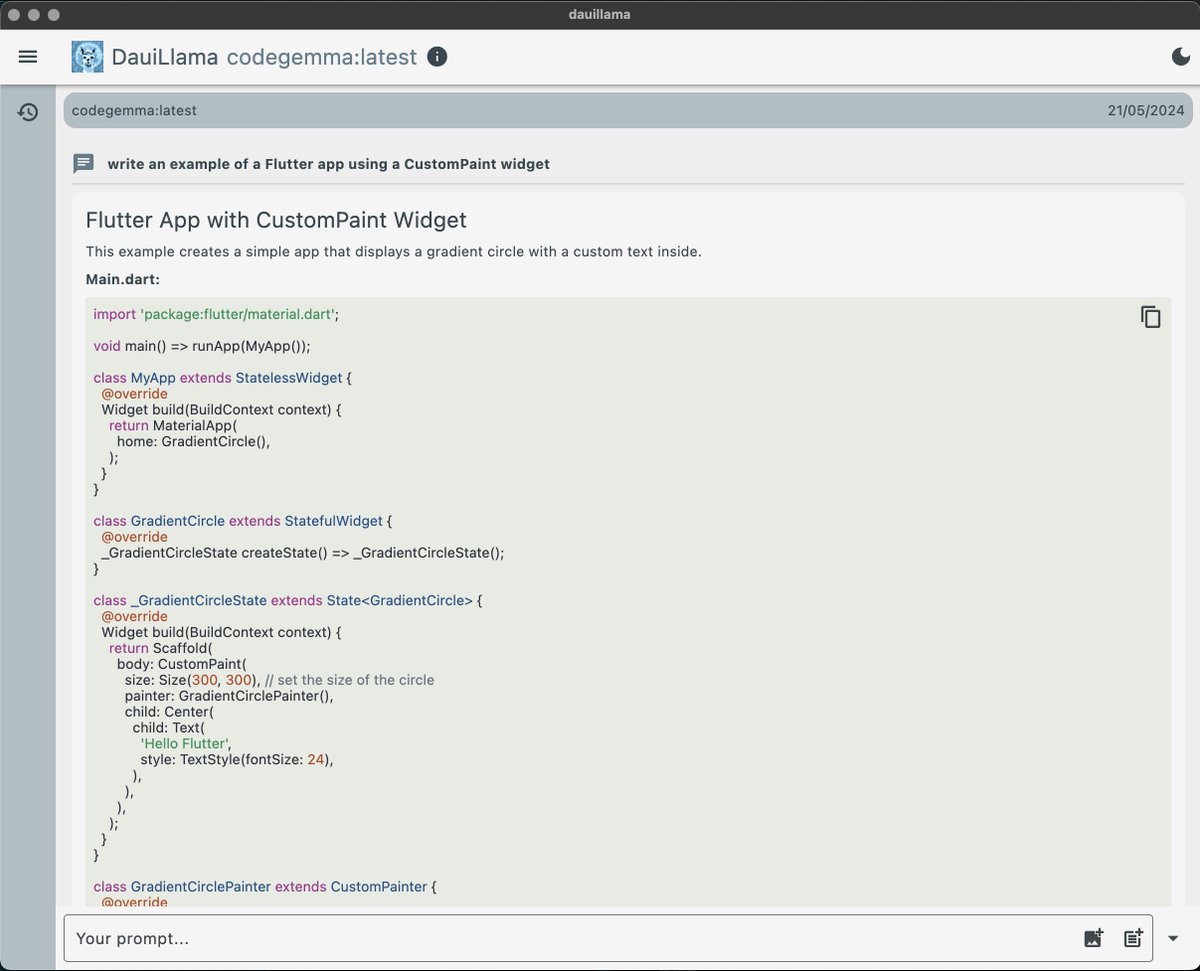Click 'class MyApp extends StatelessWidget' line
Image resolution: width=1200 pixels, height=971 pixels.
[x=223, y=378]
